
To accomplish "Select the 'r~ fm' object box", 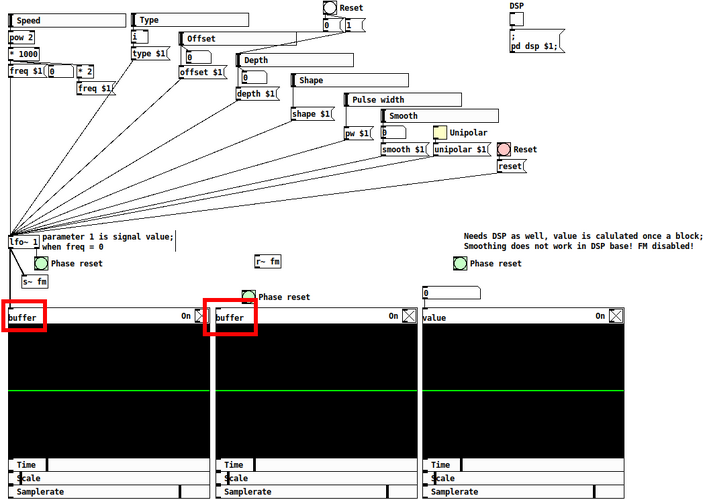I will coord(268,261).
